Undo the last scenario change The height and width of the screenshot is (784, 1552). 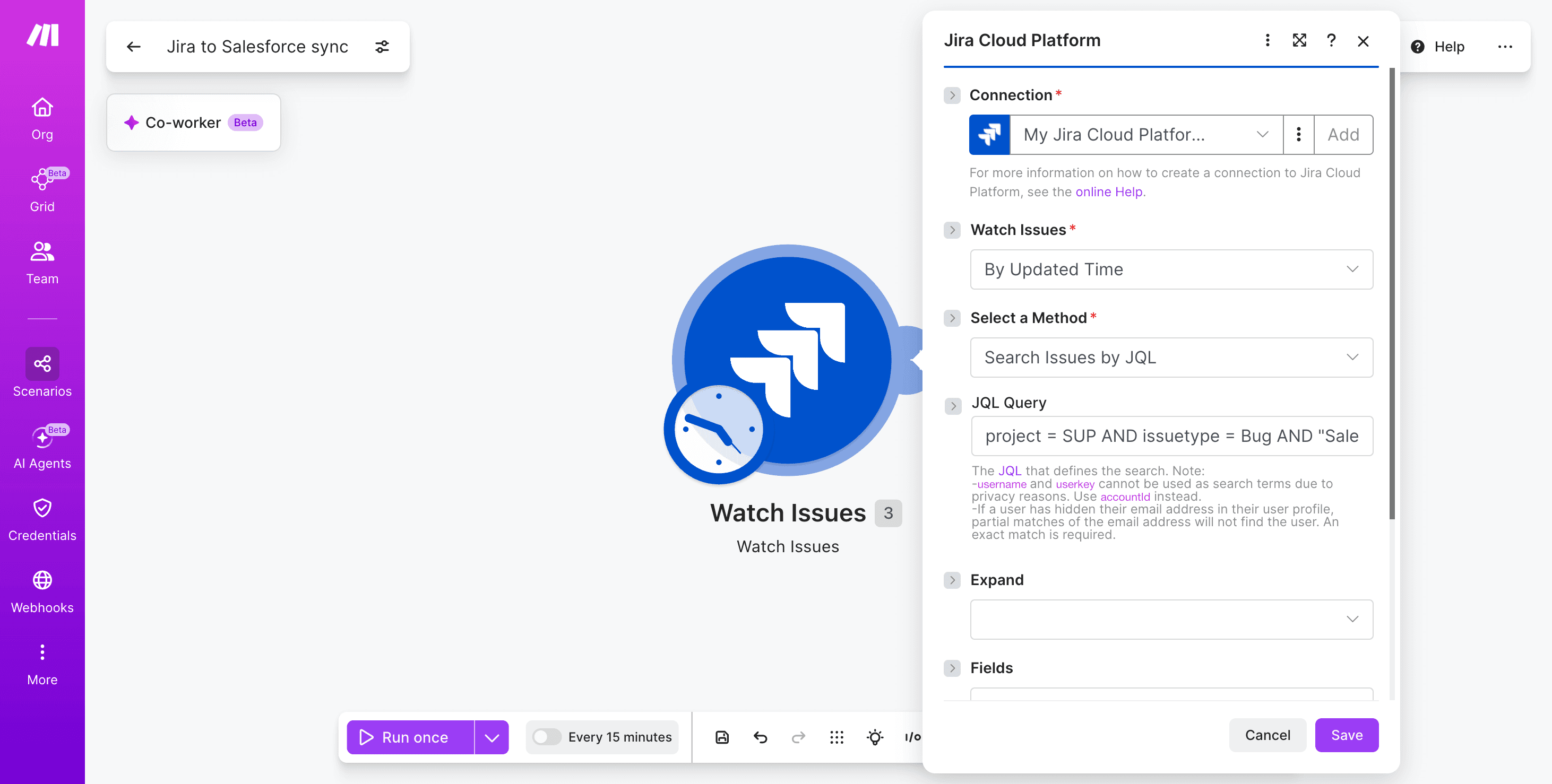760,737
